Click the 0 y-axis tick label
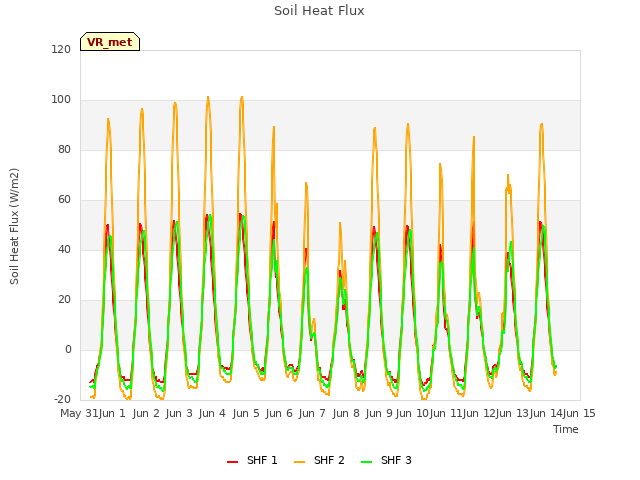 [68, 349]
